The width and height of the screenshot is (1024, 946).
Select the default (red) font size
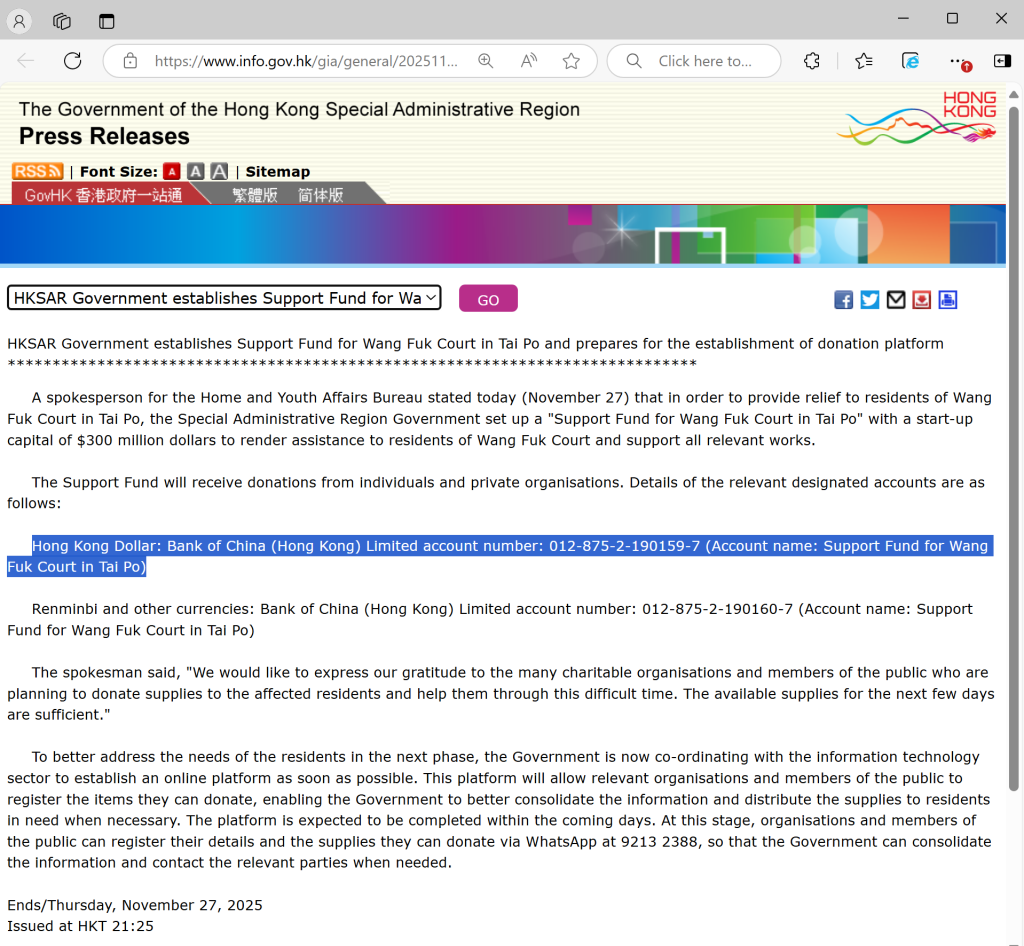(x=172, y=171)
